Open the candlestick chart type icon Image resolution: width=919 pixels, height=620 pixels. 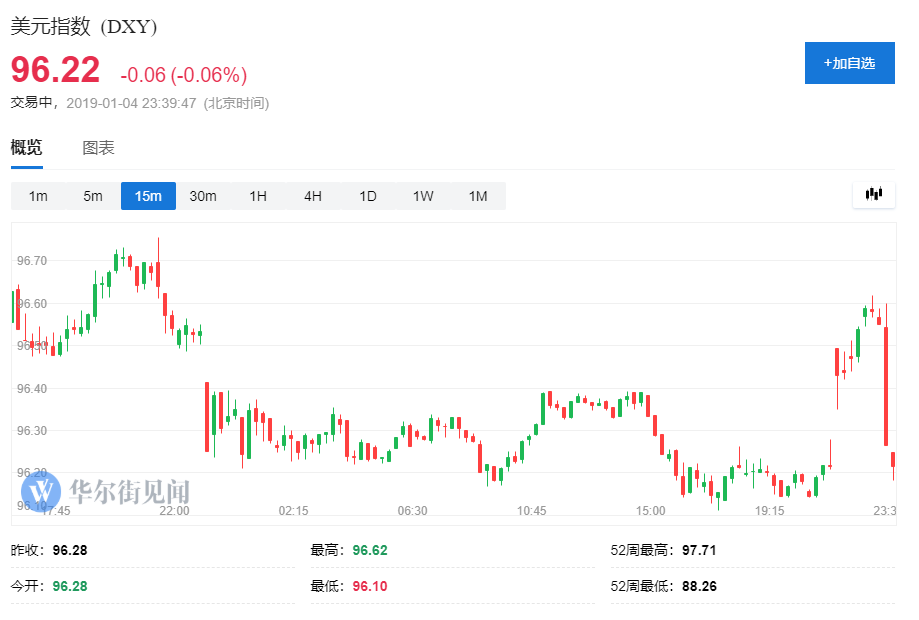[x=874, y=195]
